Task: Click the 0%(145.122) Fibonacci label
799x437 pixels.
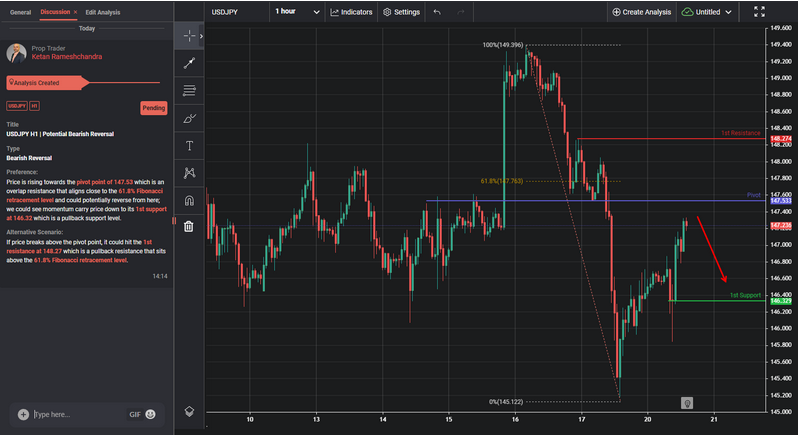Action: pos(505,402)
